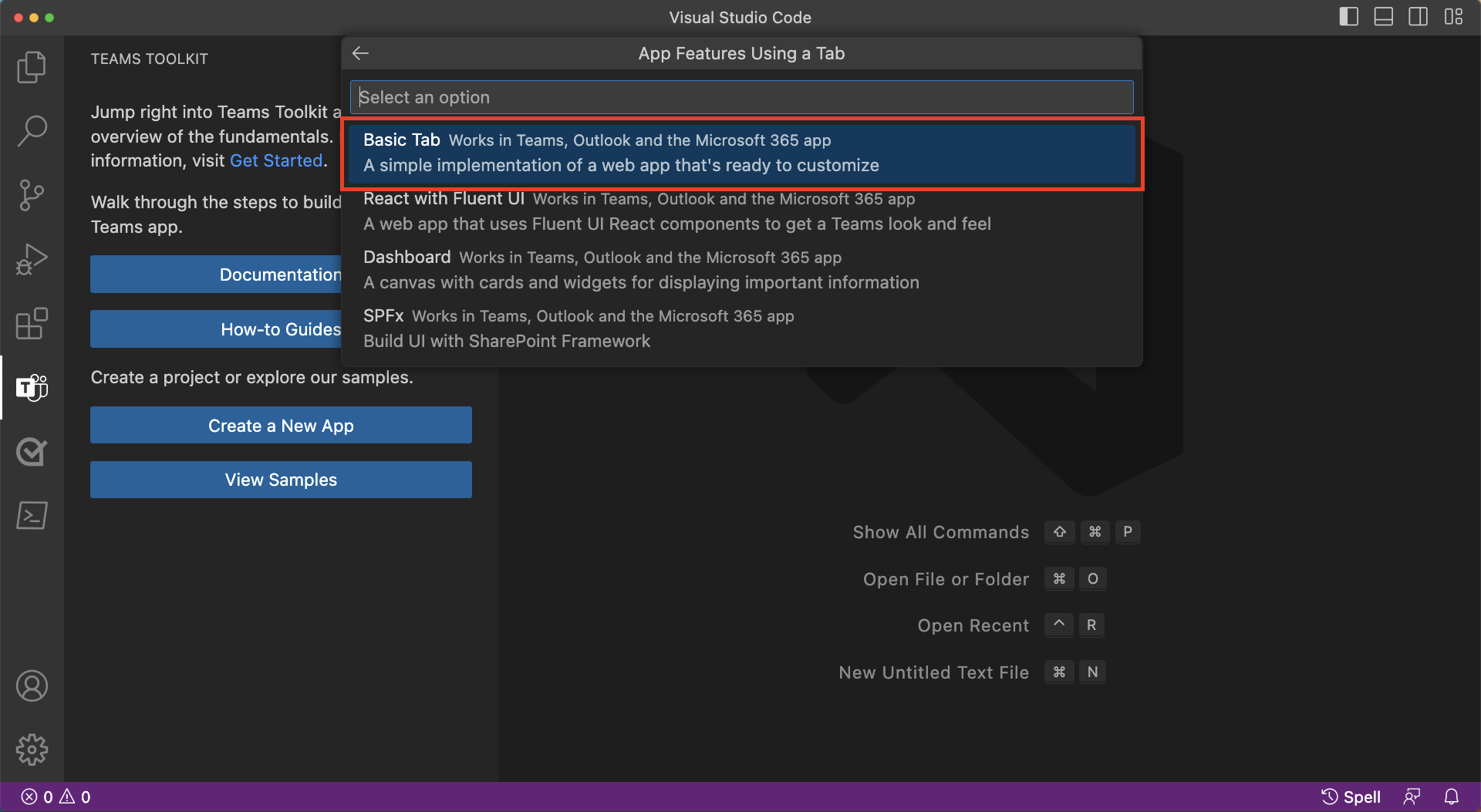1481x812 pixels.
Task: Choose React with Fluent UI option
Action: [x=741, y=211]
